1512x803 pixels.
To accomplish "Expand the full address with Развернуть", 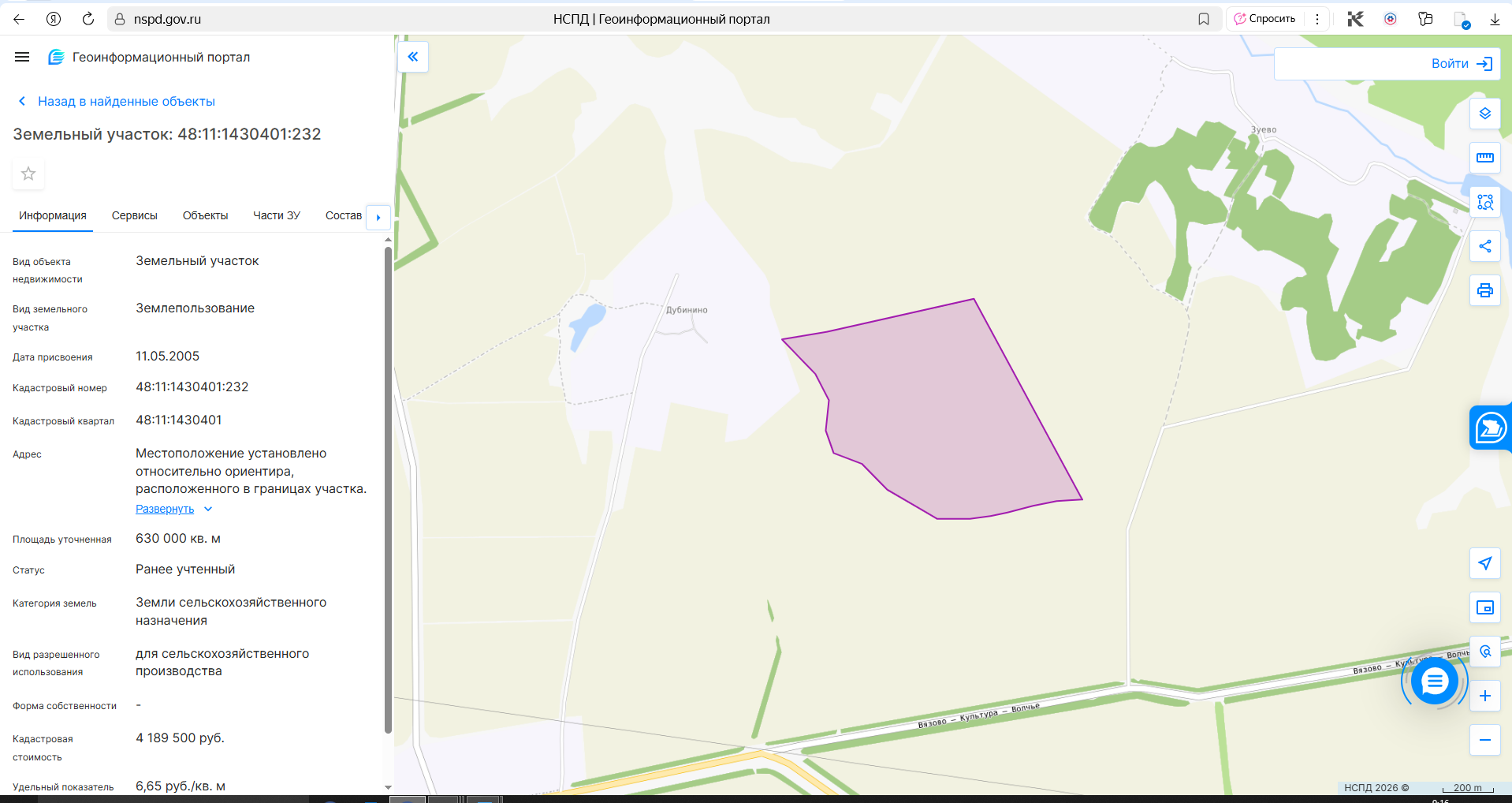I will click(x=165, y=509).
